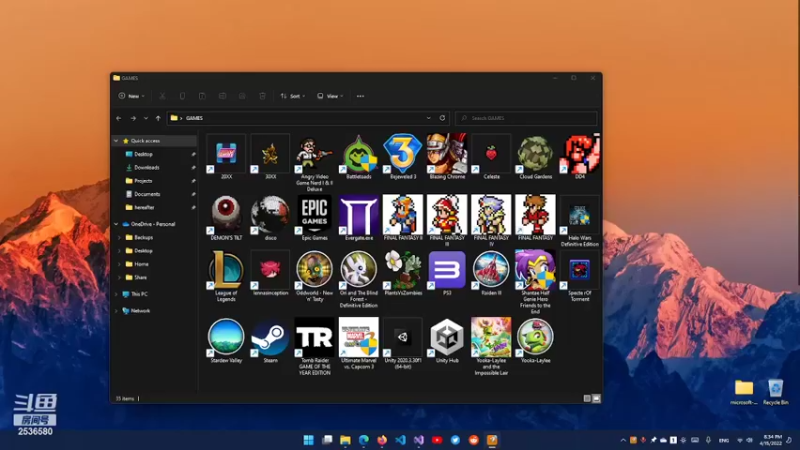Expand the Backups folder under OneDrive
This screenshot has height=450, width=800.
119,237
